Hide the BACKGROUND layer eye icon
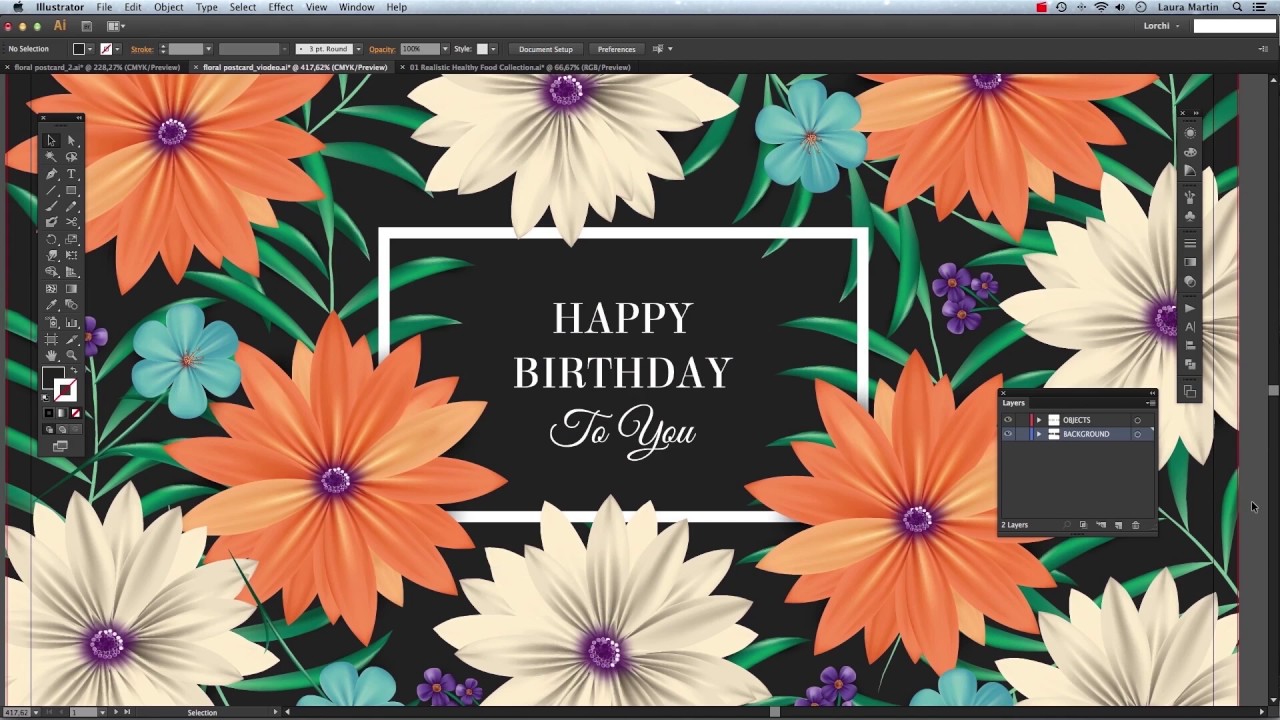1280x720 pixels. point(1008,434)
